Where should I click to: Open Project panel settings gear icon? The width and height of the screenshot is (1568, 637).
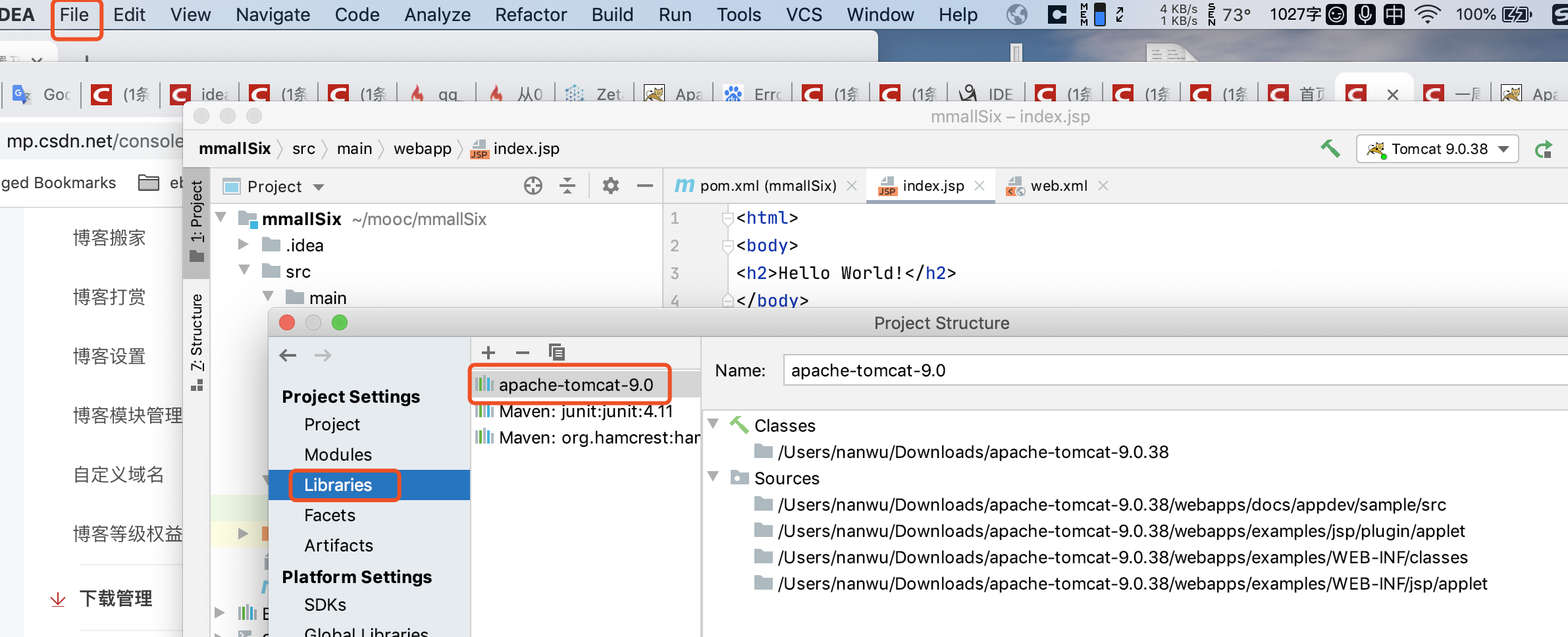[611, 186]
